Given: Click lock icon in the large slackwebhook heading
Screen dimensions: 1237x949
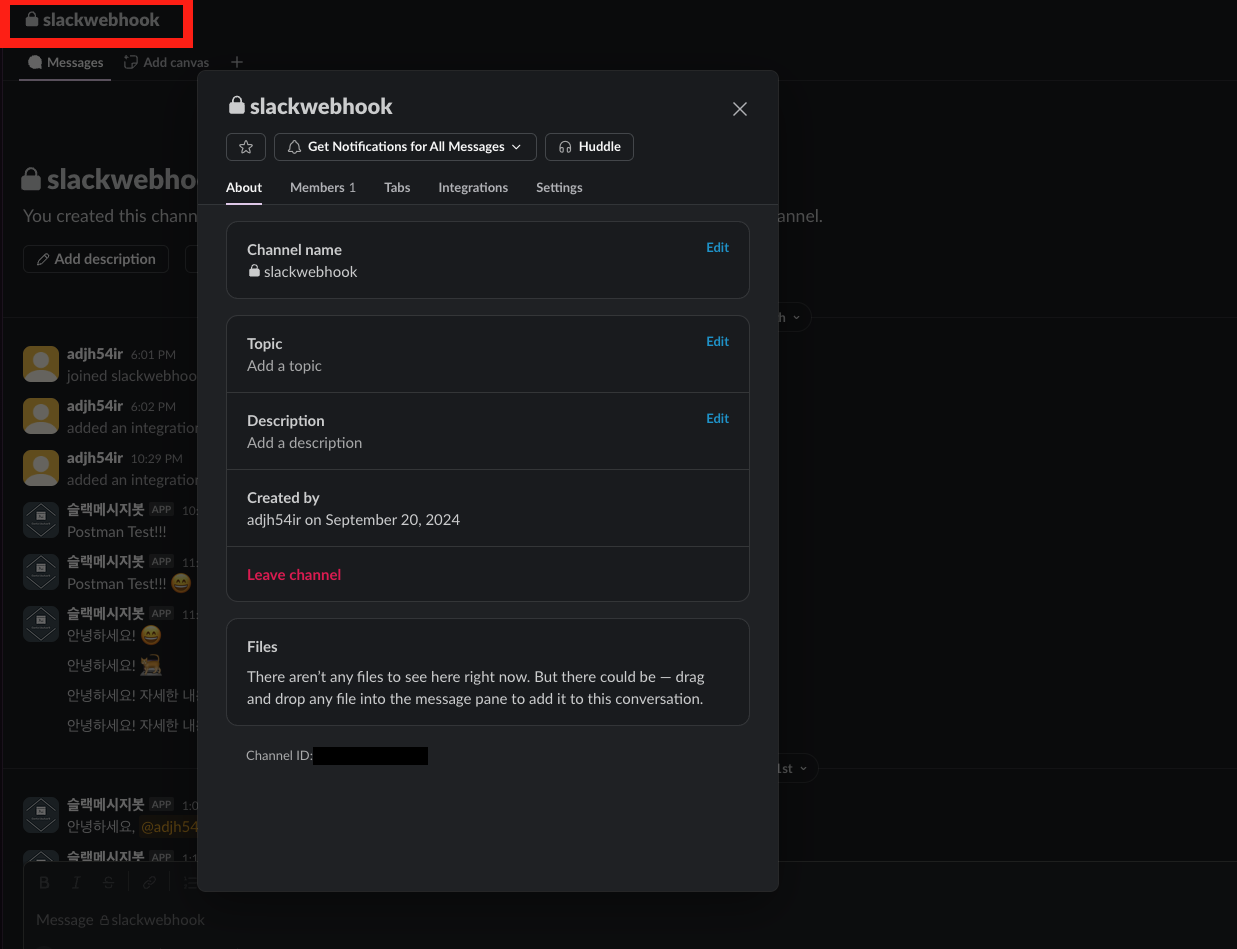Looking at the screenshot, I should click(32, 180).
